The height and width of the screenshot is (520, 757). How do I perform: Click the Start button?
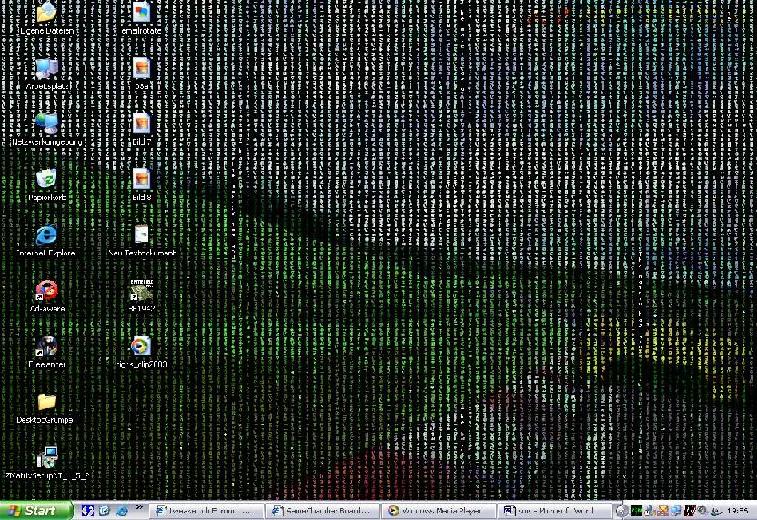[33, 510]
